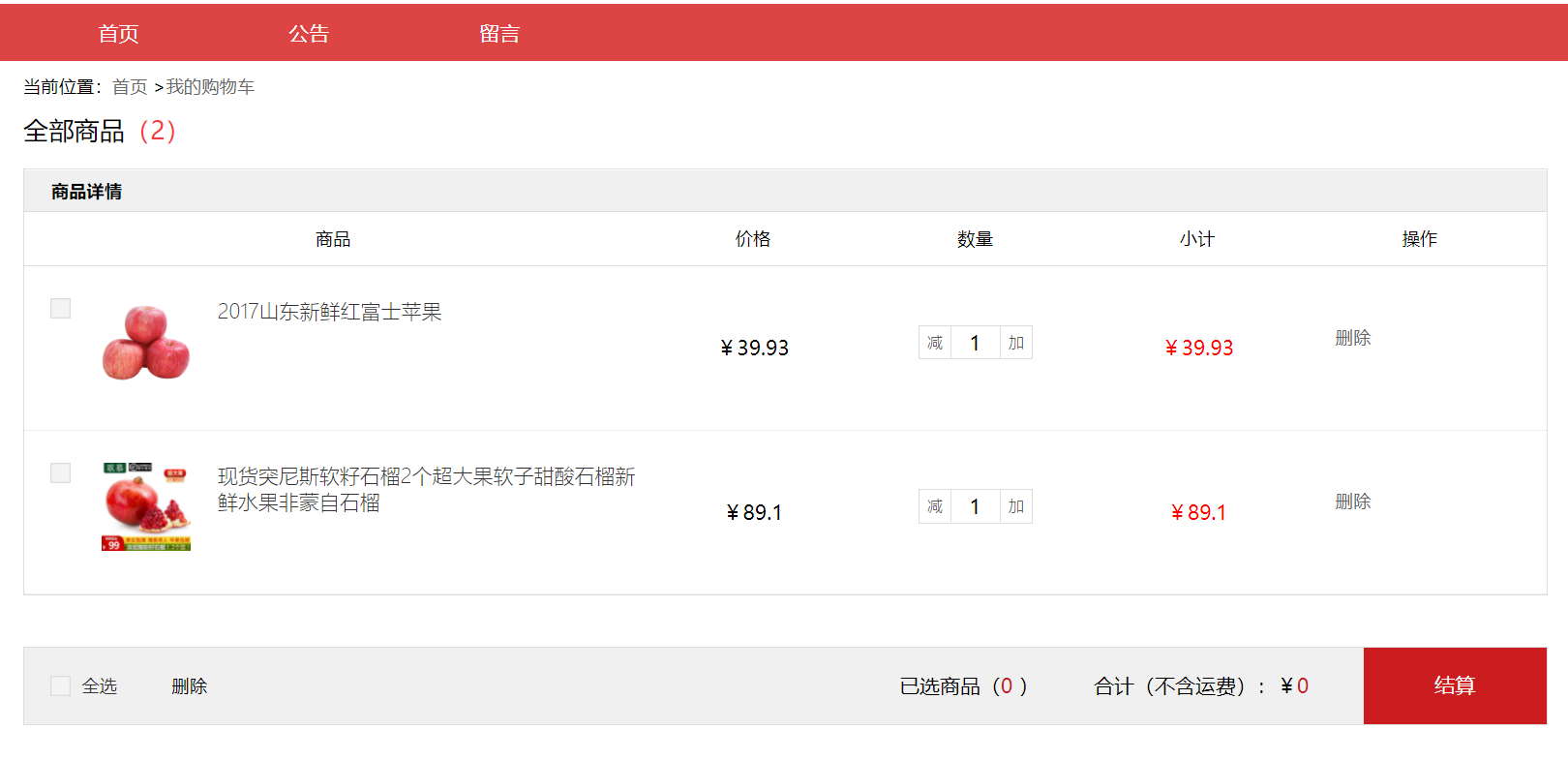Click the bottom 删除 bulk delete link

tap(188, 685)
